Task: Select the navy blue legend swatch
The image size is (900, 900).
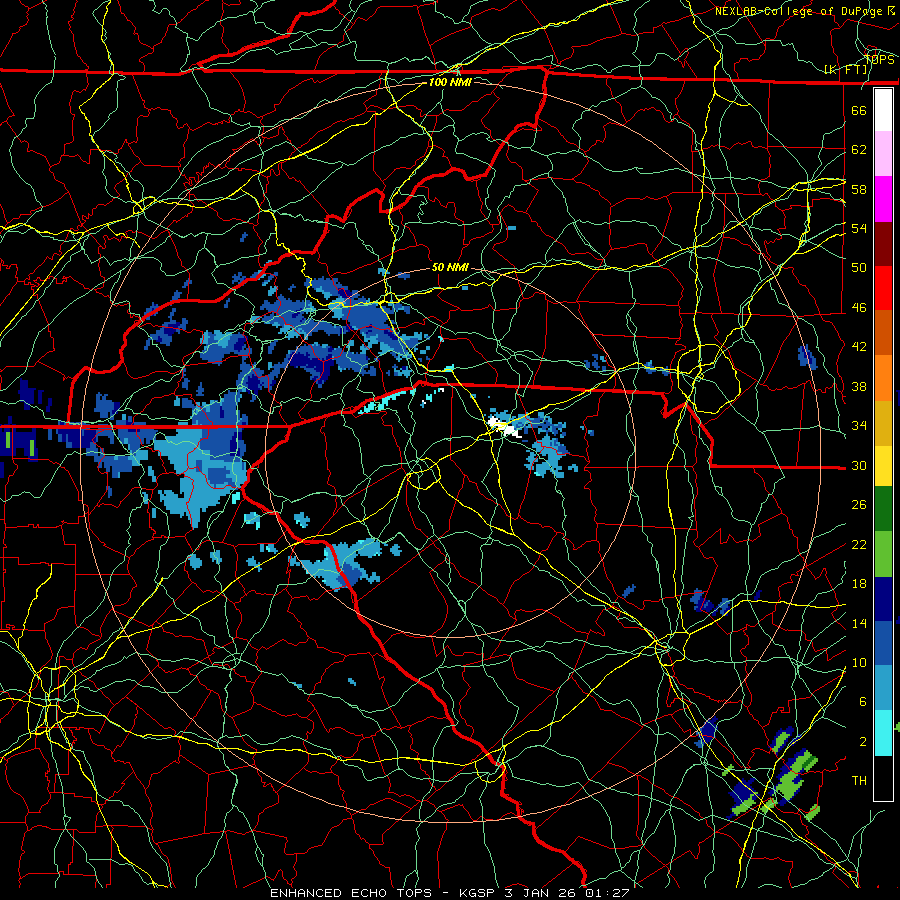Action: 883,599
